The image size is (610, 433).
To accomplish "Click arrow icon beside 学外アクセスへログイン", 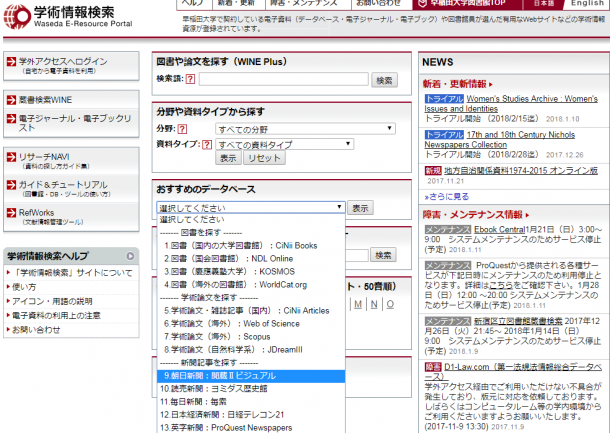I will [x=12, y=62].
